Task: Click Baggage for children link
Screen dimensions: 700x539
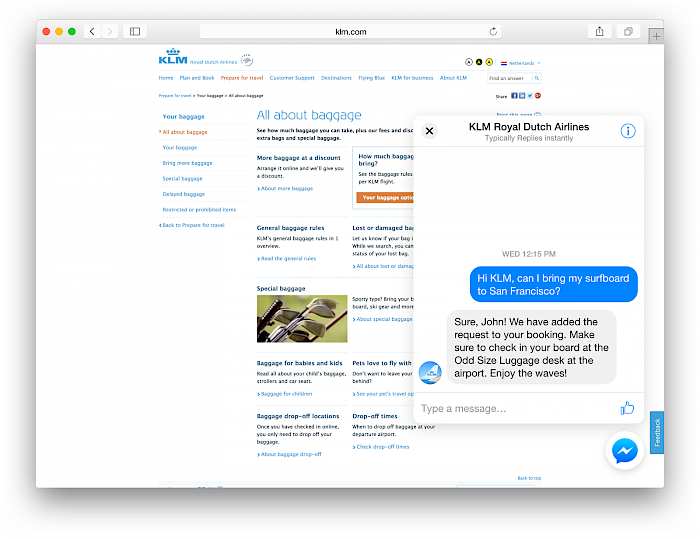Action: point(285,394)
